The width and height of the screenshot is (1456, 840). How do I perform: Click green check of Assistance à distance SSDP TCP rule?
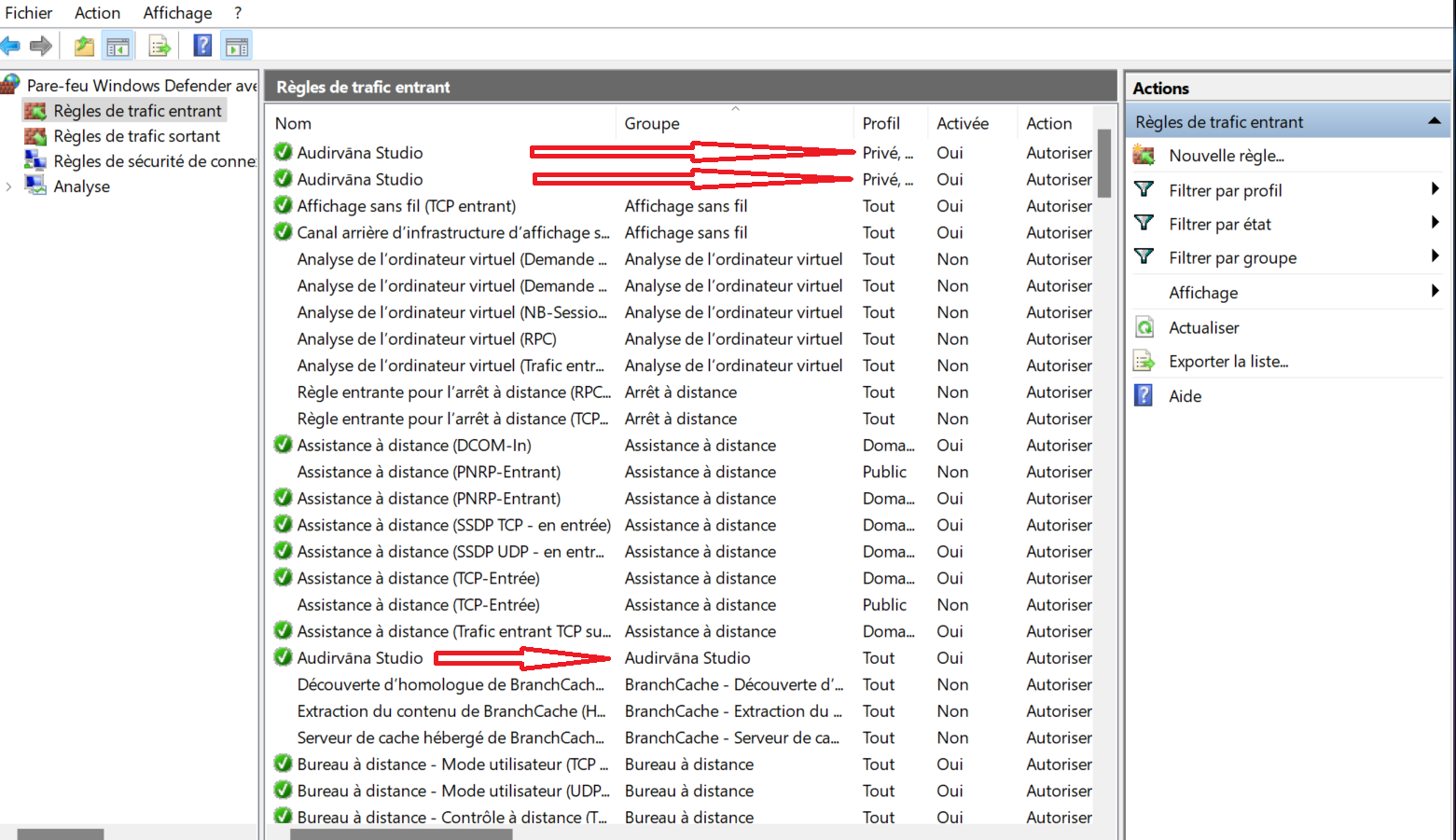pos(283,524)
